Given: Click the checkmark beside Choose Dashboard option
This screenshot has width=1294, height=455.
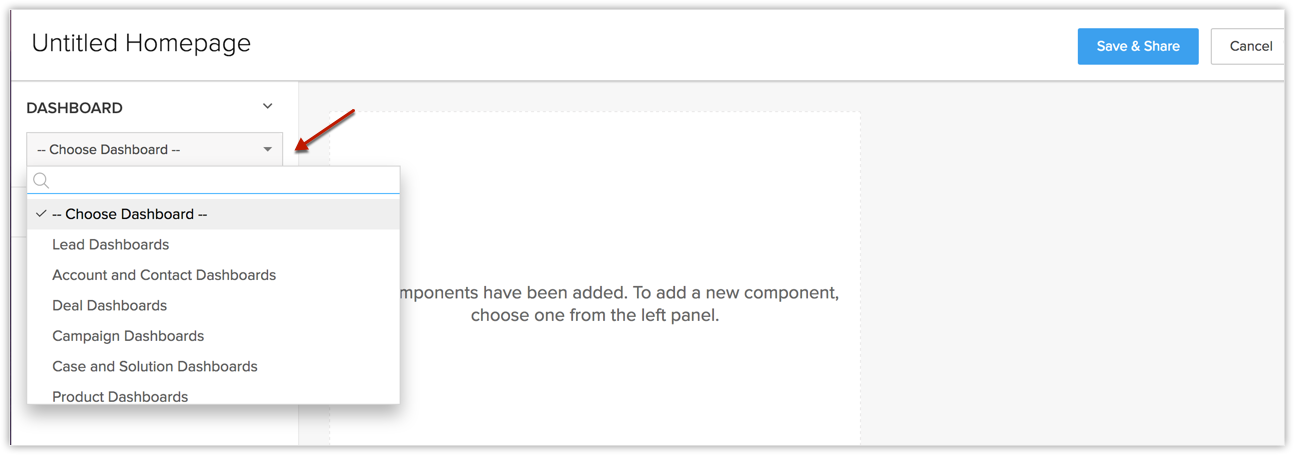Looking at the screenshot, I should tap(41, 214).
